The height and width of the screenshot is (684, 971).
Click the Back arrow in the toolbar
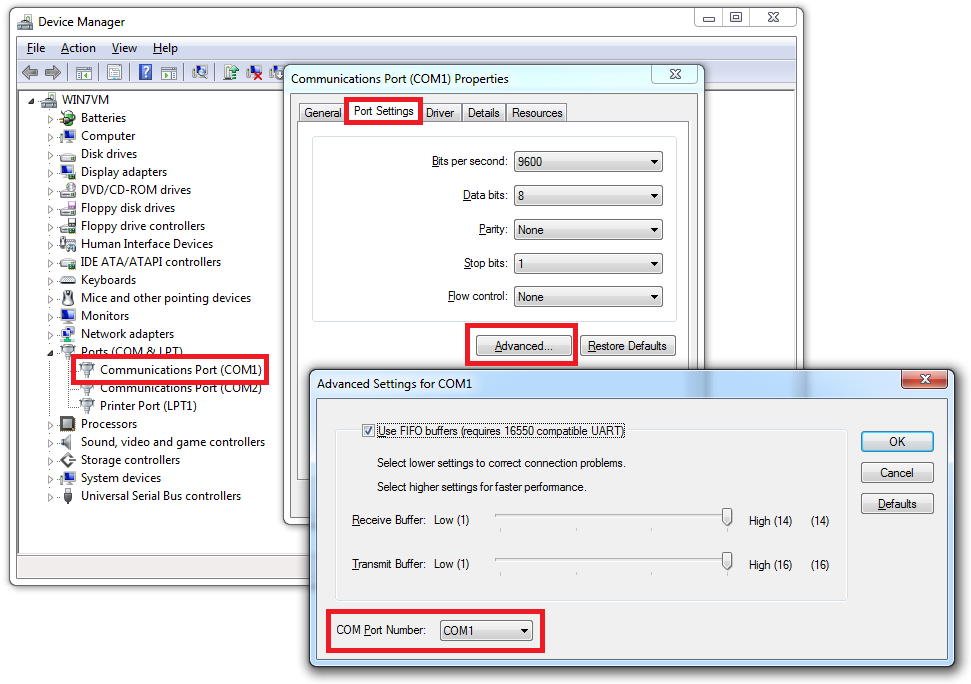[x=30, y=72]
